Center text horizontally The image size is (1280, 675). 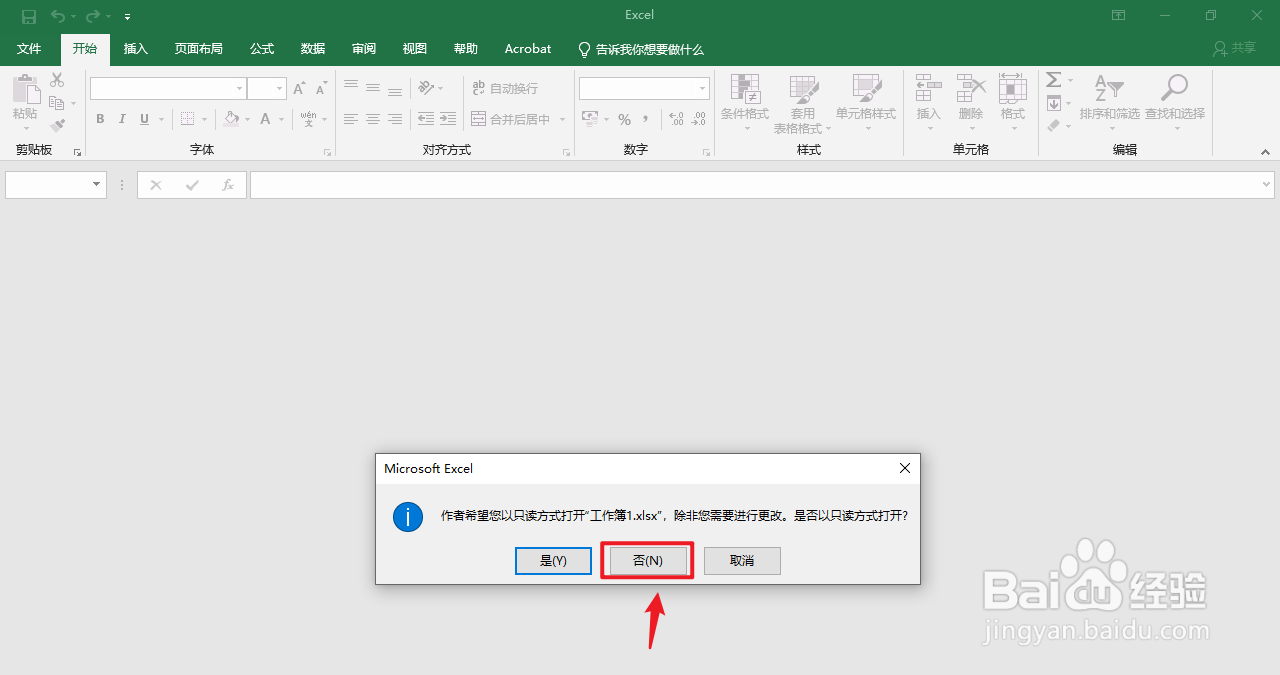click(372, 119)
